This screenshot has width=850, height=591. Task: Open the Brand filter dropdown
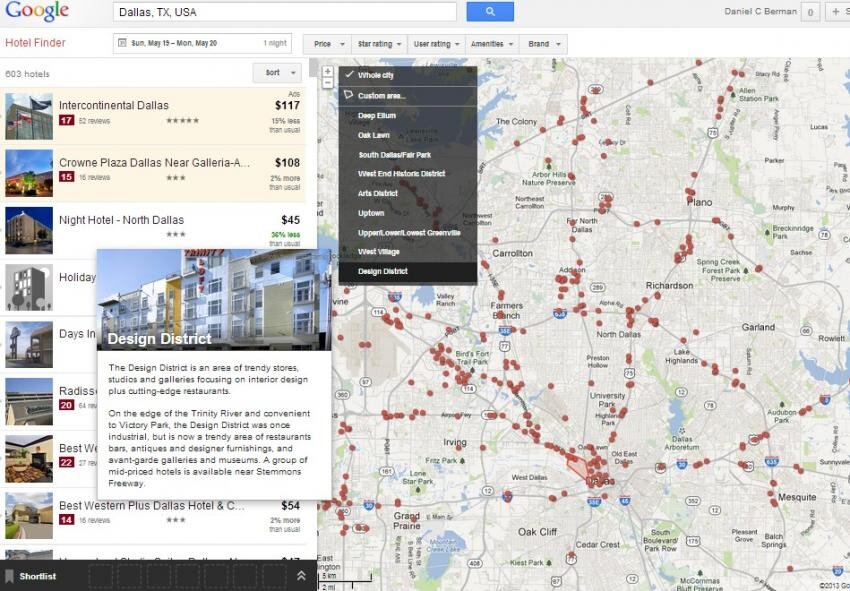pos(543,44)
